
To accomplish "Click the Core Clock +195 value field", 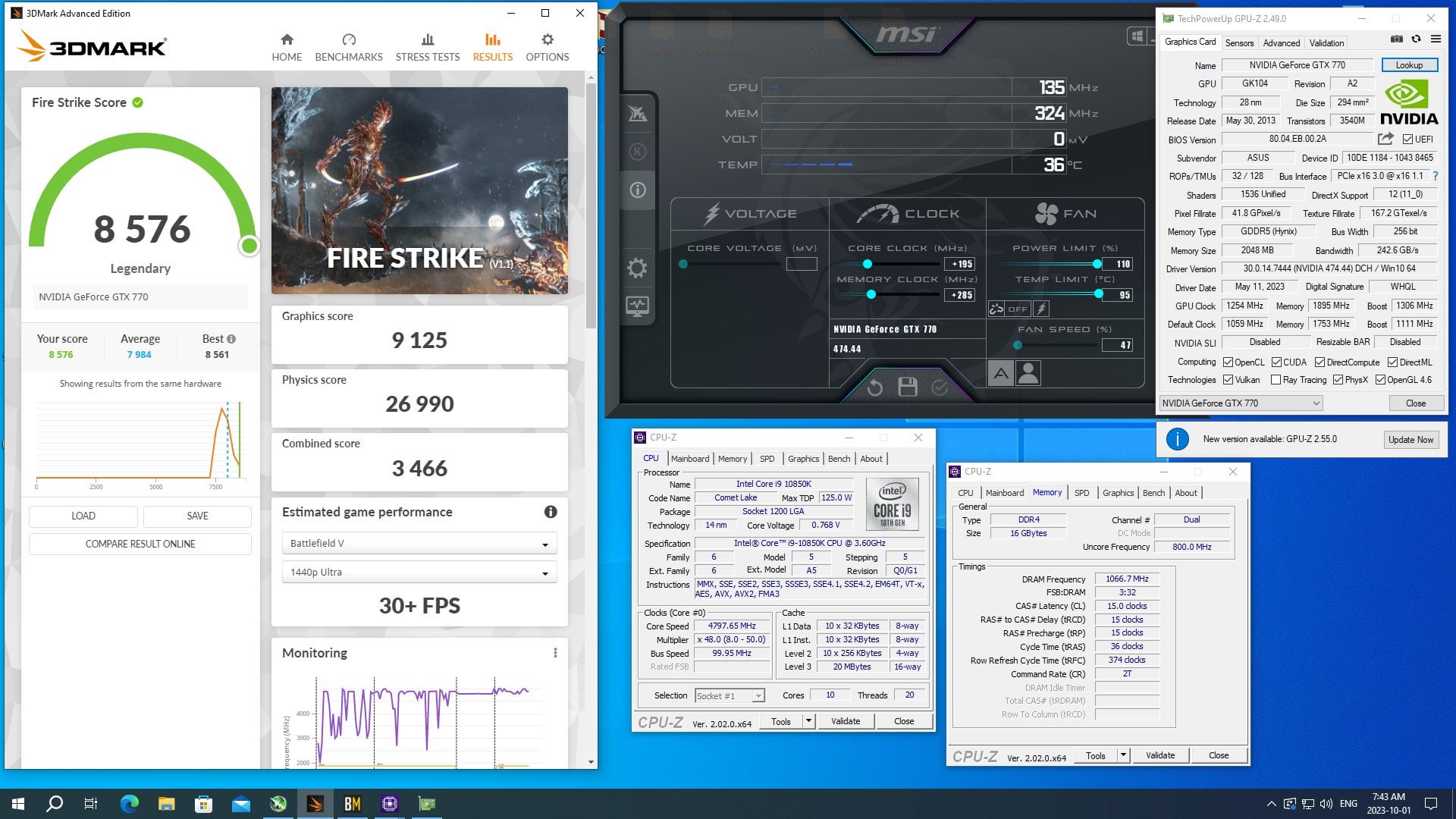I will (x=959, y=264).
